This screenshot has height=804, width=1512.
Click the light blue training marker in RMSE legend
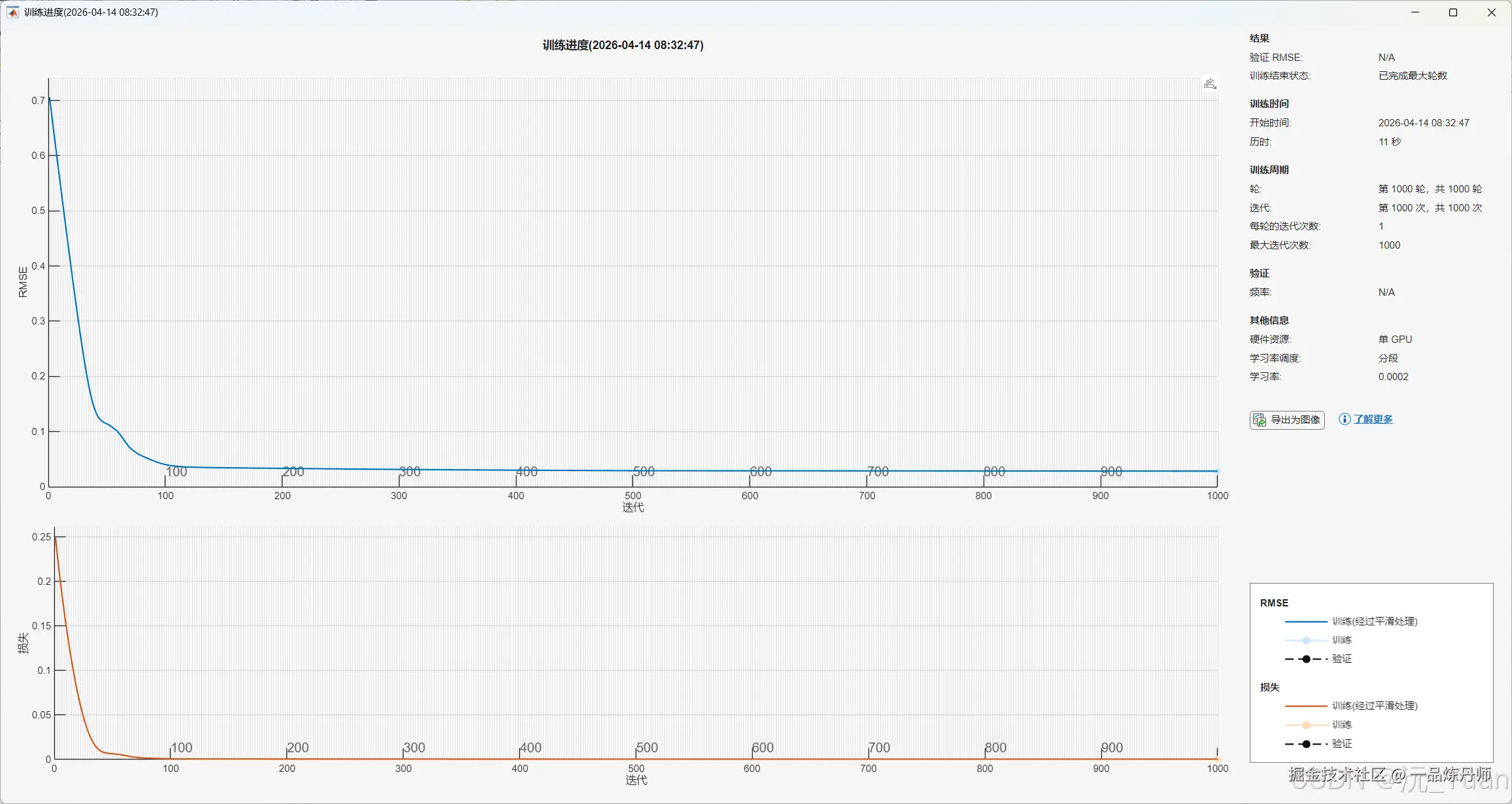(x=1306, y=640)
